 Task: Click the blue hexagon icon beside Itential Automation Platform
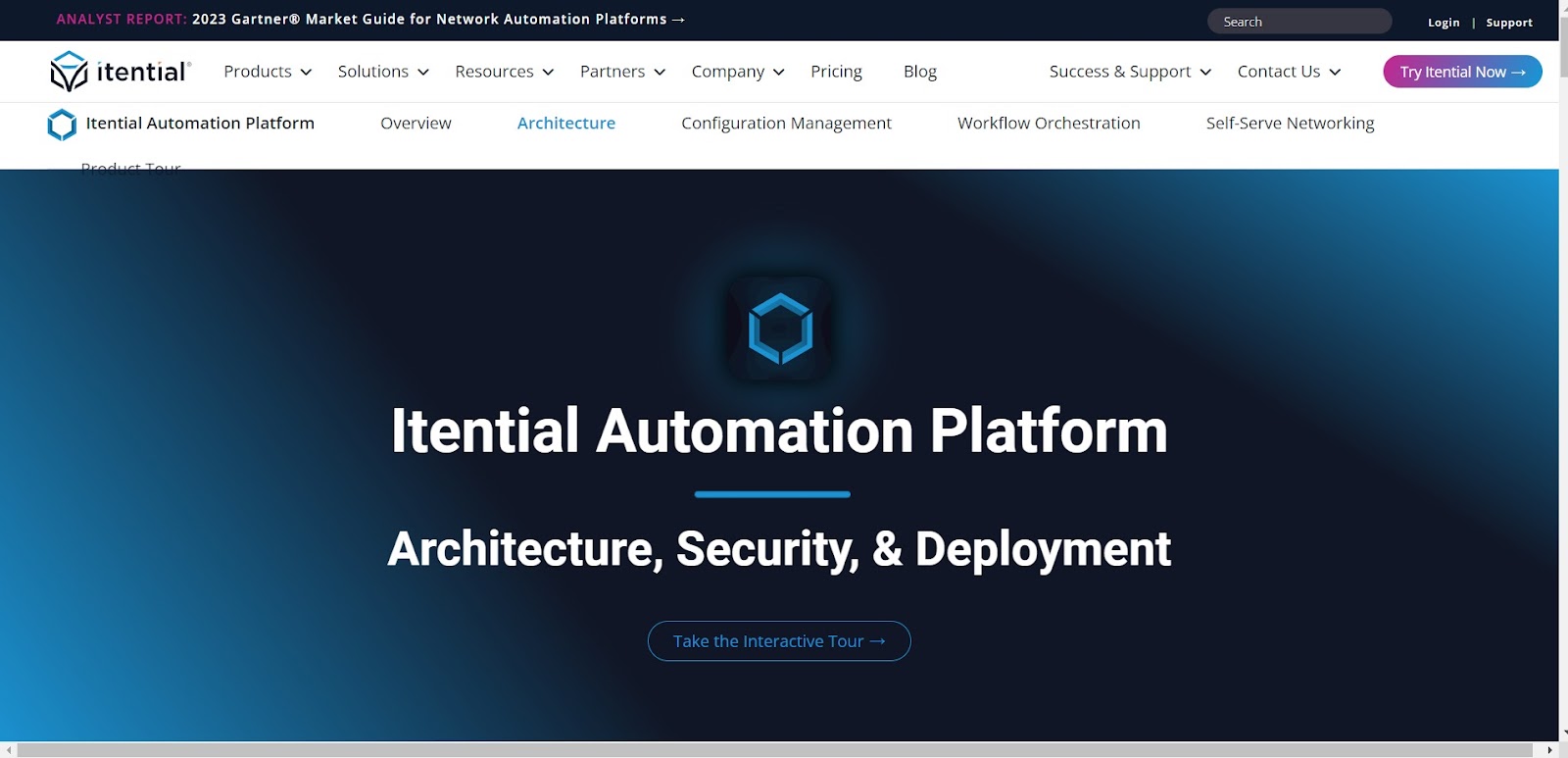pyautogui.click(x=62, y=125)
